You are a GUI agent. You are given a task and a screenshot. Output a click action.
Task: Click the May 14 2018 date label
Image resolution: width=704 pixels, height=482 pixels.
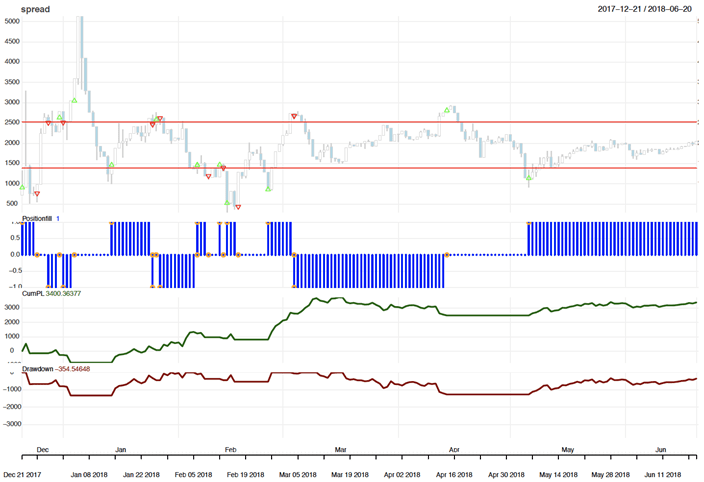click(558, 474)
